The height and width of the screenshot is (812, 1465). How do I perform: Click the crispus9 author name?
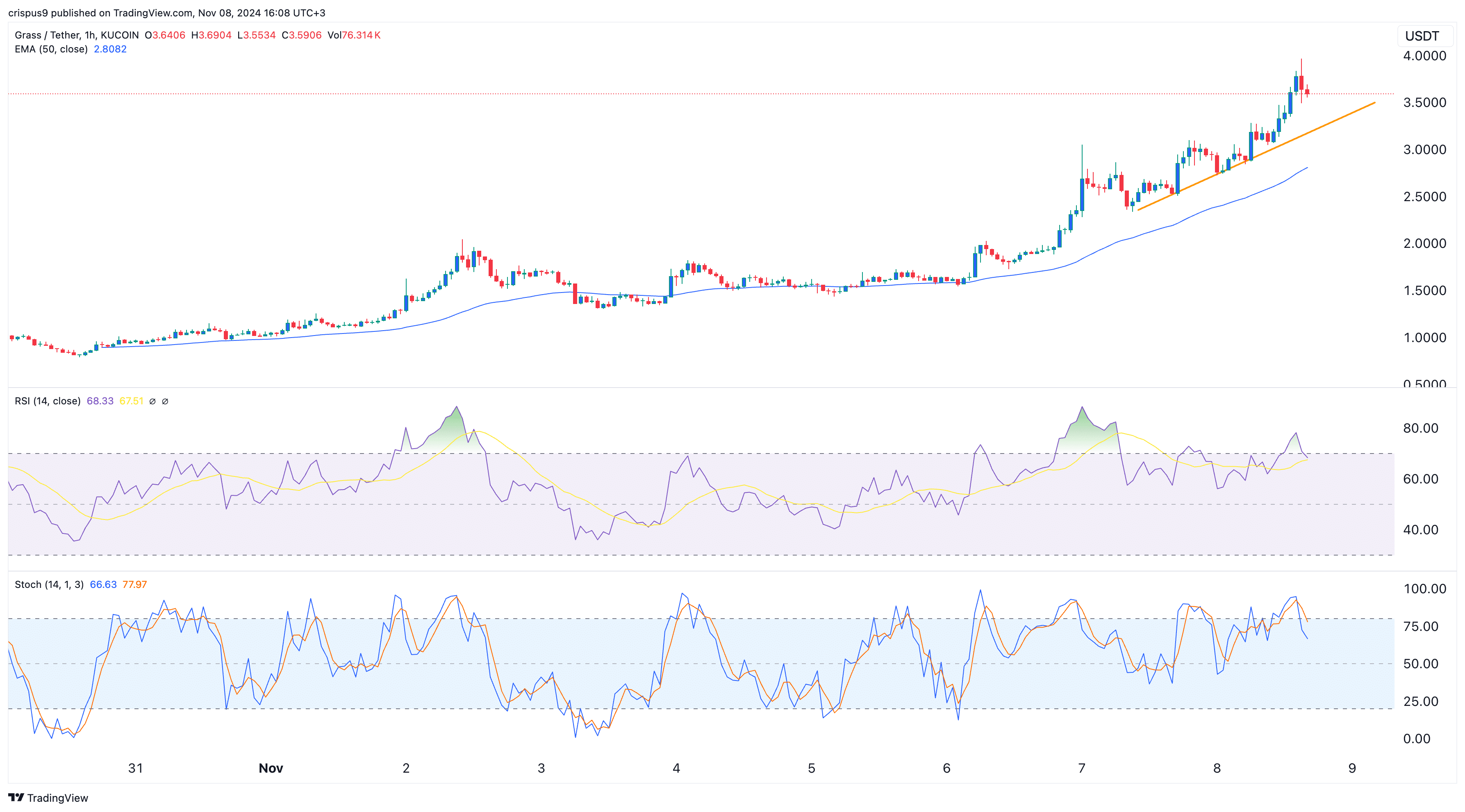(28, 13)
